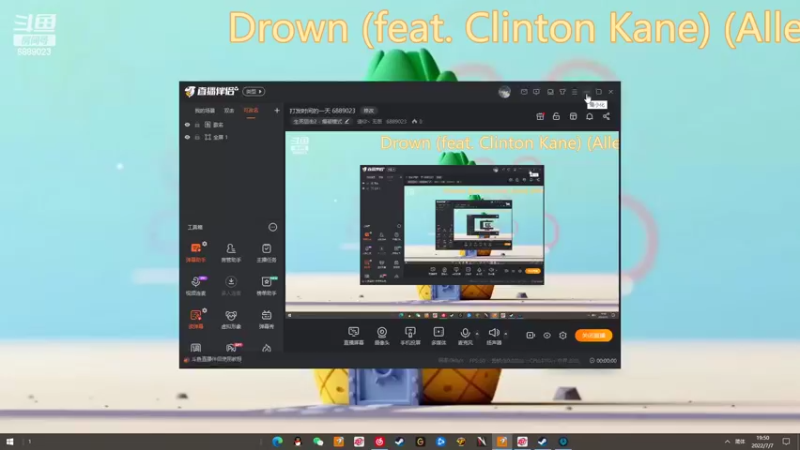
Task: Open the 主播任务 streamer tasks tool
Action: pos(266,252)
